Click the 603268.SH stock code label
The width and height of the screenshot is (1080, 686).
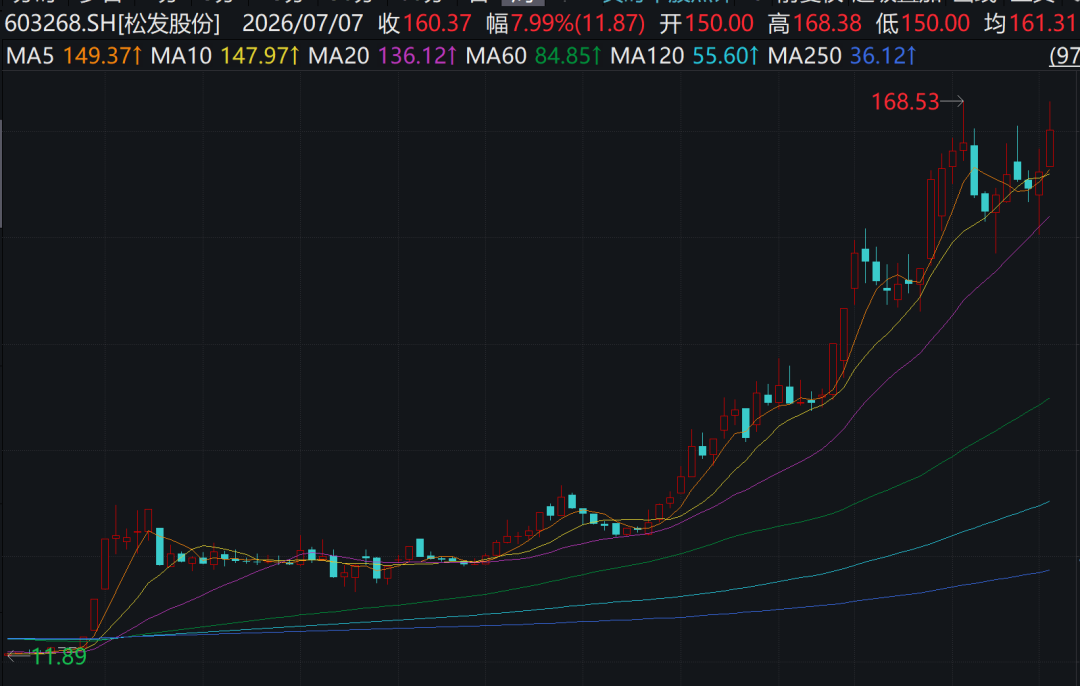click(60, 24)
